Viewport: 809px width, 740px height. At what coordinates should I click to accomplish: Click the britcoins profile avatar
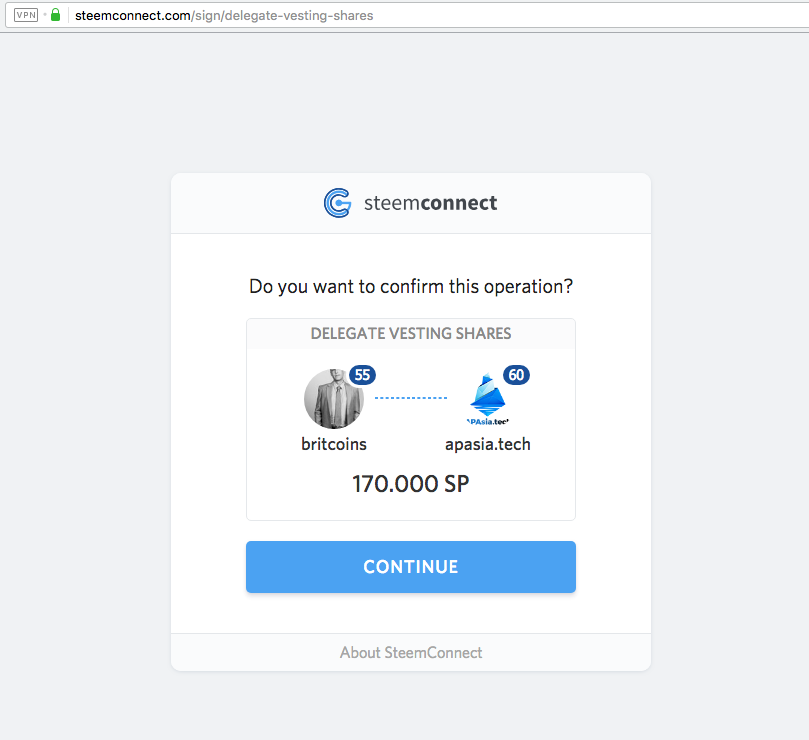pyautogui.click(x=334, y=399)
